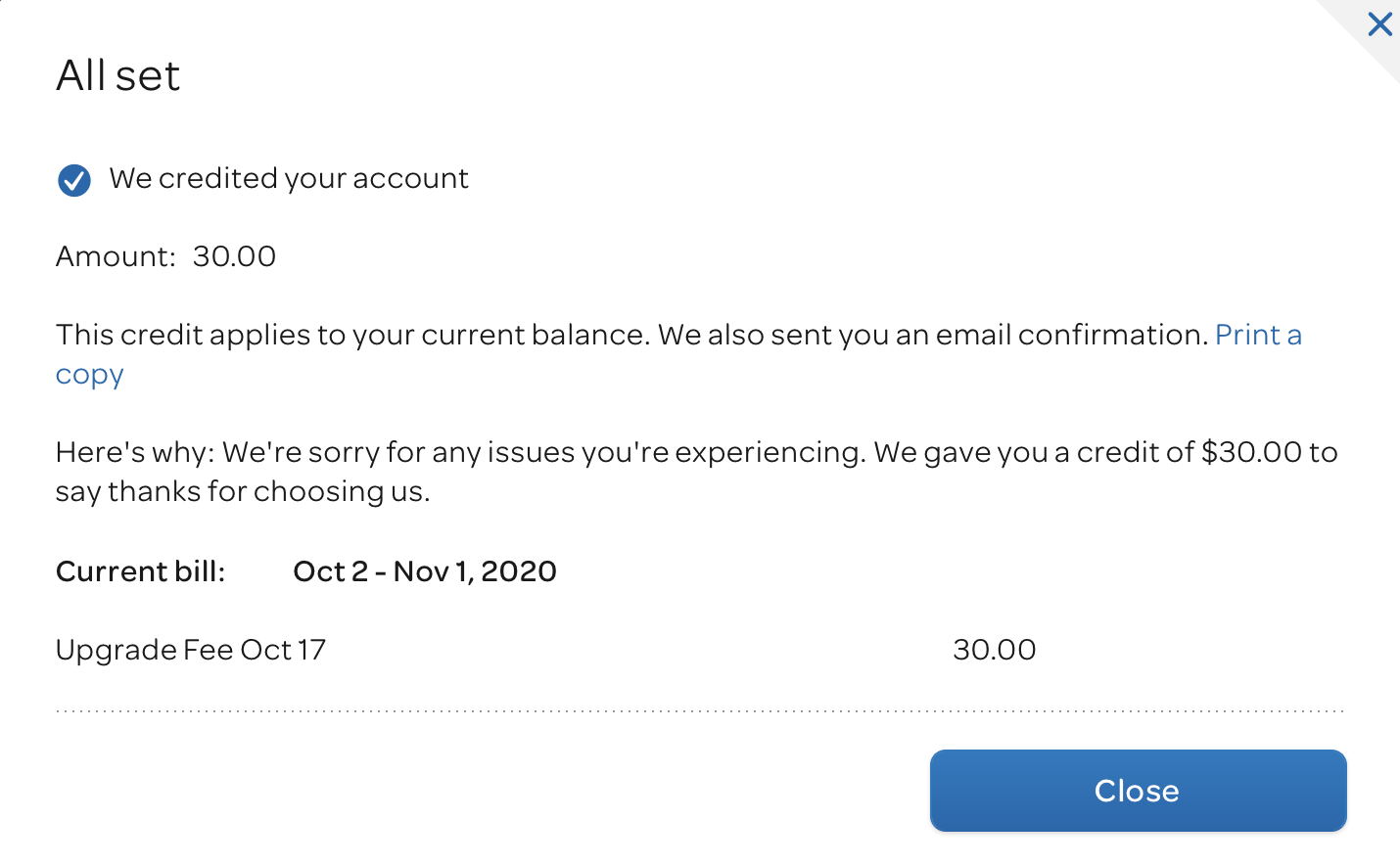This screenshot has height=865, width=1400.
Task: Select the We credited your account text
Action: click(x=289, y=178)
